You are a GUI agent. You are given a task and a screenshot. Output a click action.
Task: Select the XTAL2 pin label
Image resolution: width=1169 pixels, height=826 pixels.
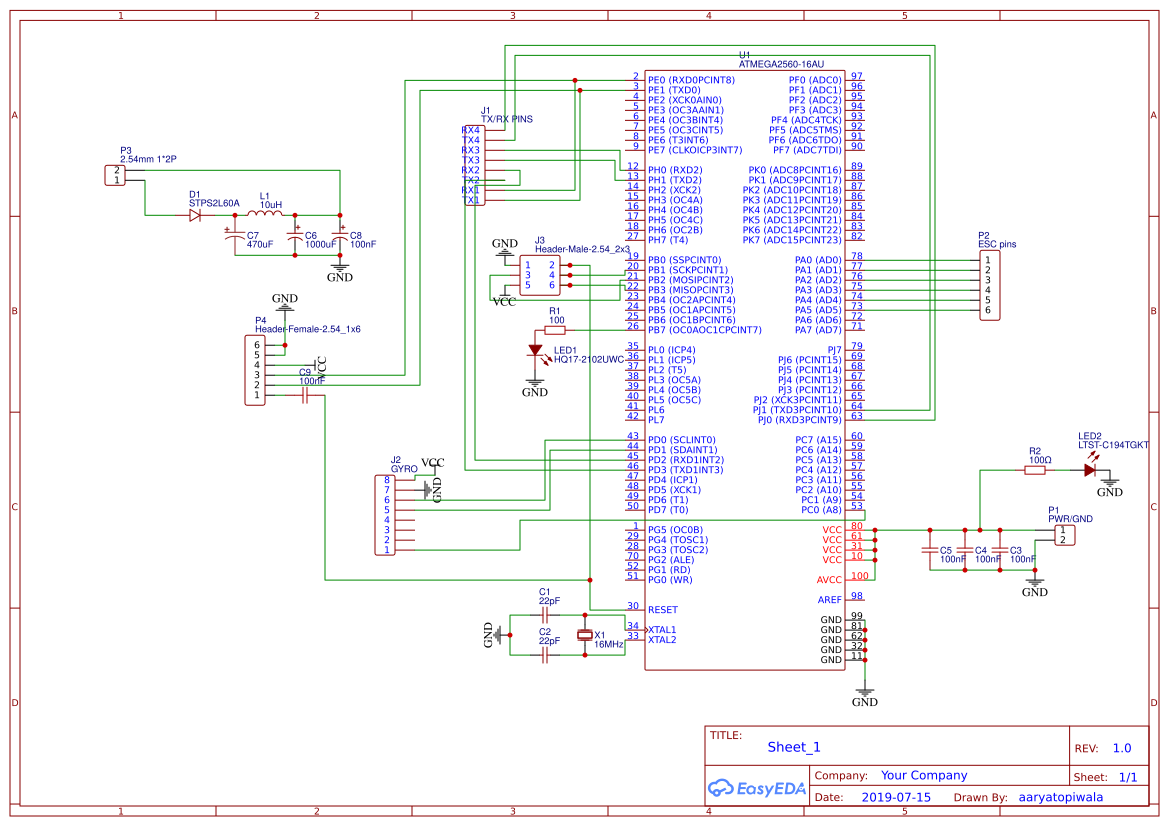(x=662, y=640)
